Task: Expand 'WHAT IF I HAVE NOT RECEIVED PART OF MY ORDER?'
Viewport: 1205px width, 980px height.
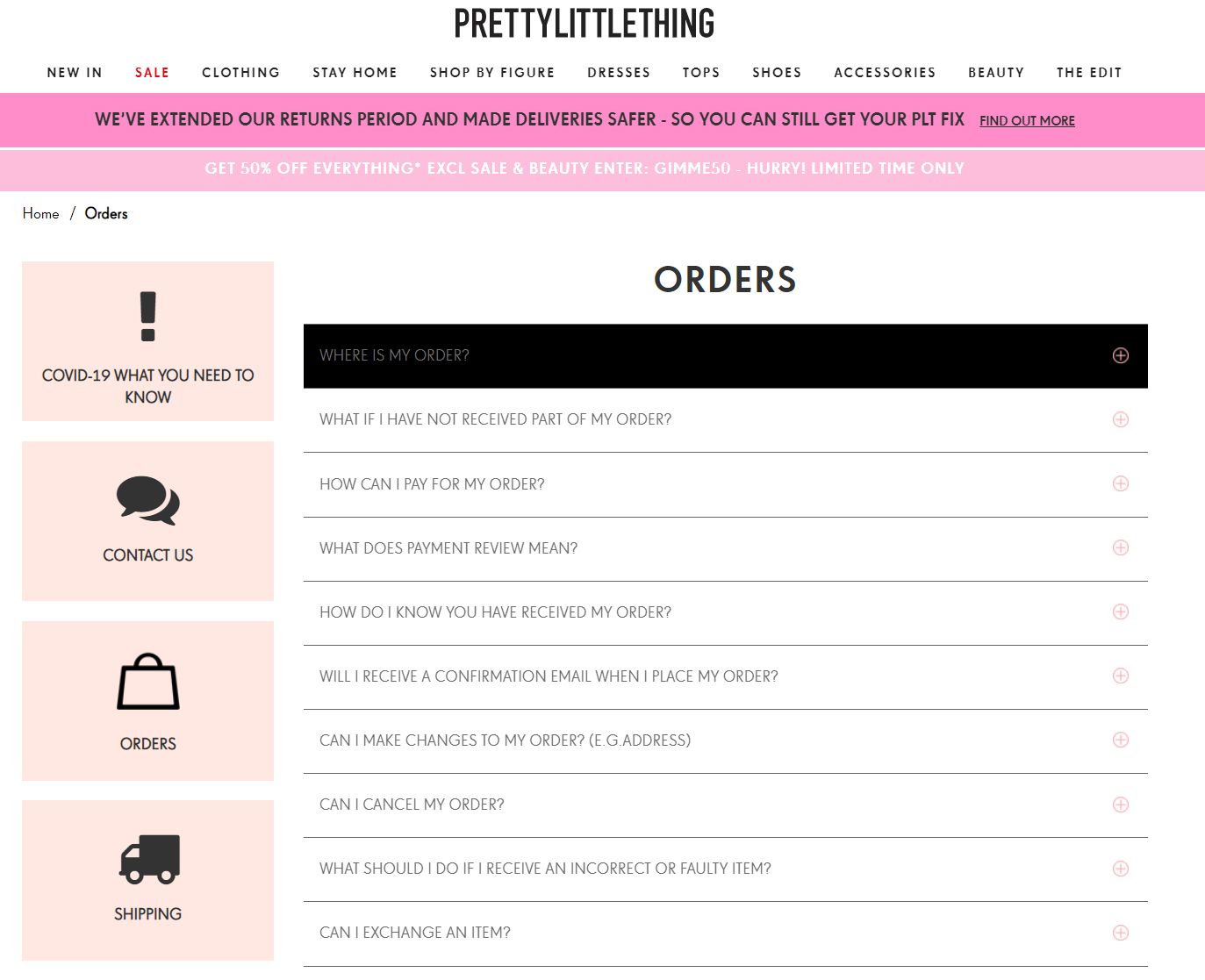Action: pos(1120,419)
